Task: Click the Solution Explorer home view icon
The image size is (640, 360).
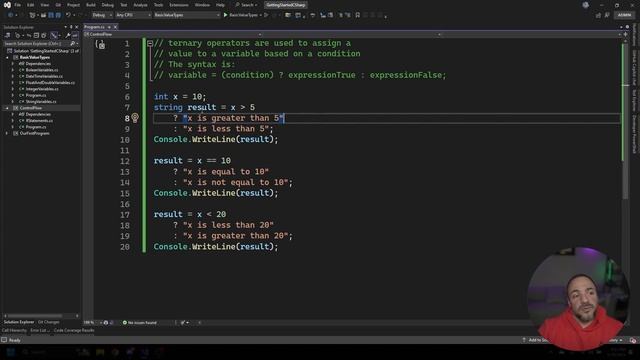Action: tap(8, 36)
